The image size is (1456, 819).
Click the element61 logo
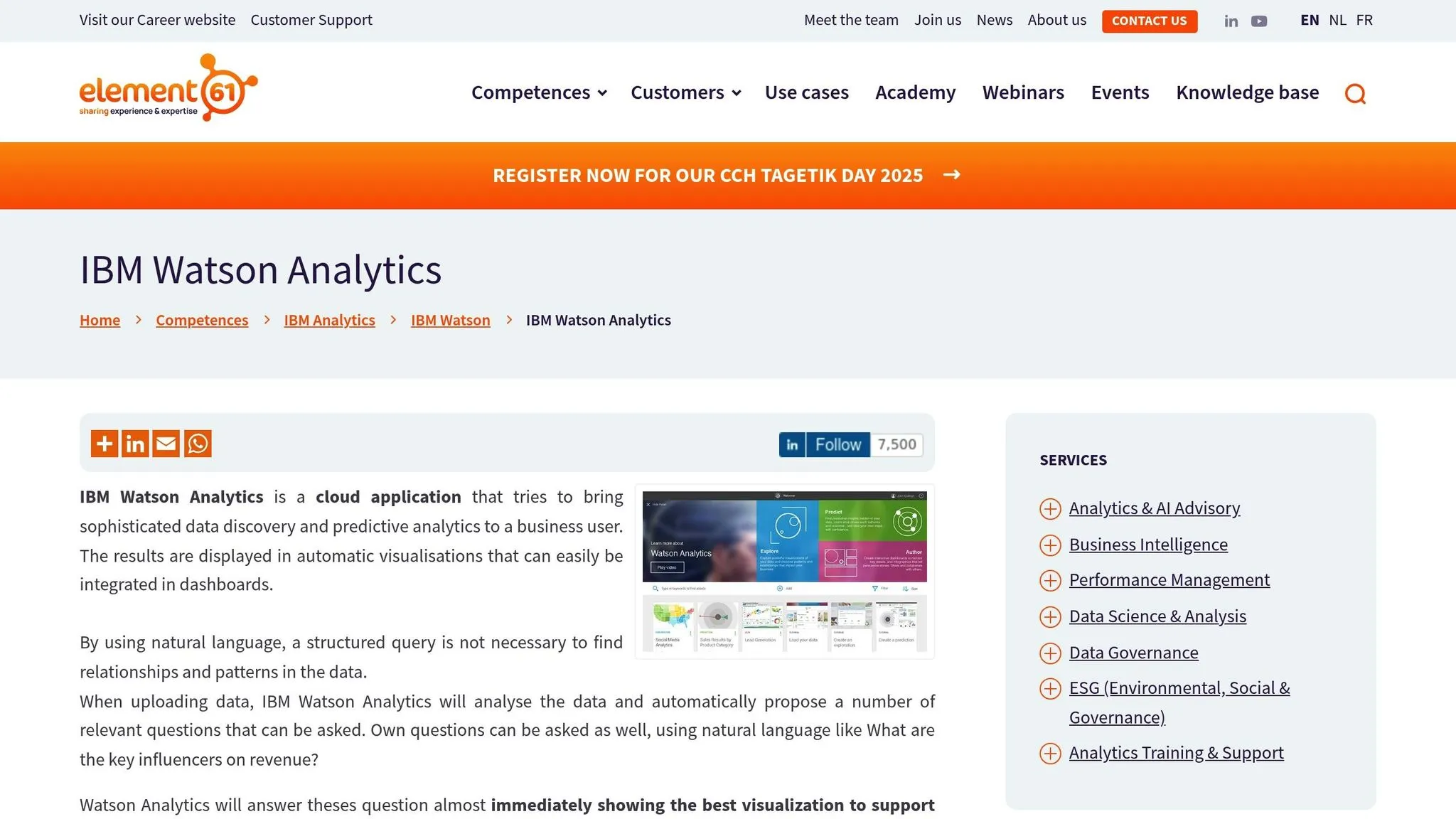click(168, 87)
